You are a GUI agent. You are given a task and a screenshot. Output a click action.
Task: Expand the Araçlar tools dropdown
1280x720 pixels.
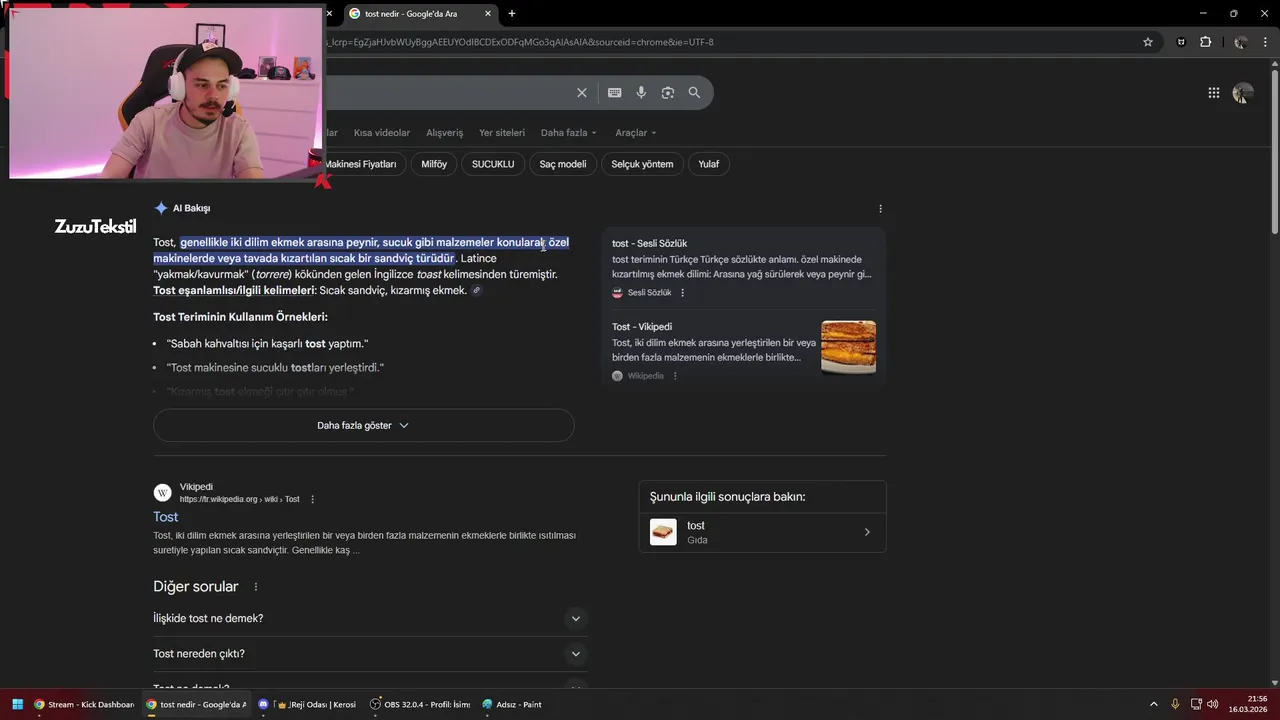pyautogui.click(x=636, y=133)
